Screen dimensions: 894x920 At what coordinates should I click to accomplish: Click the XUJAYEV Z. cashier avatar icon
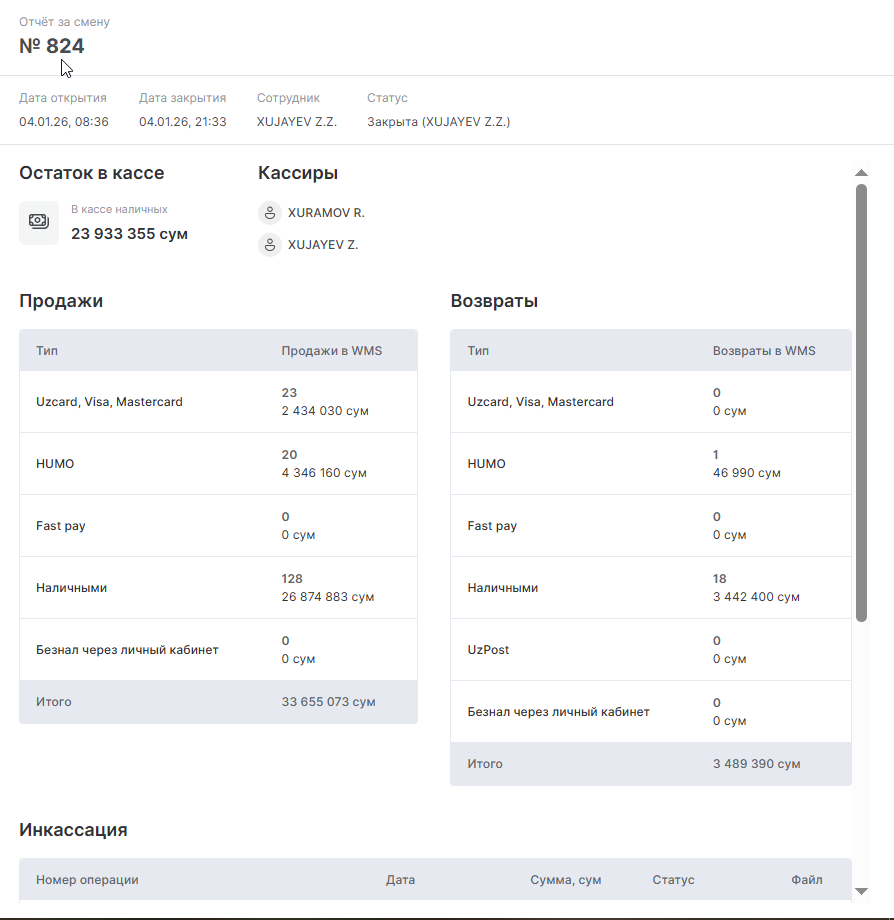click(x=269, y=245)
